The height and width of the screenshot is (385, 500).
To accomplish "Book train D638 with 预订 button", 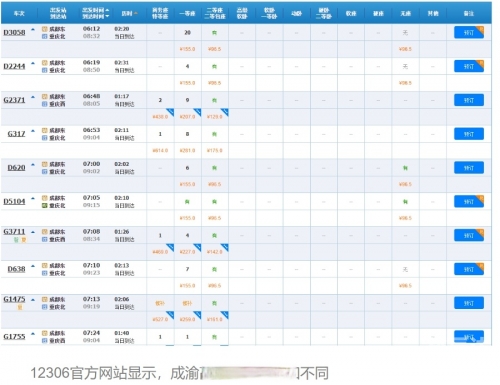I will (469, 269).
